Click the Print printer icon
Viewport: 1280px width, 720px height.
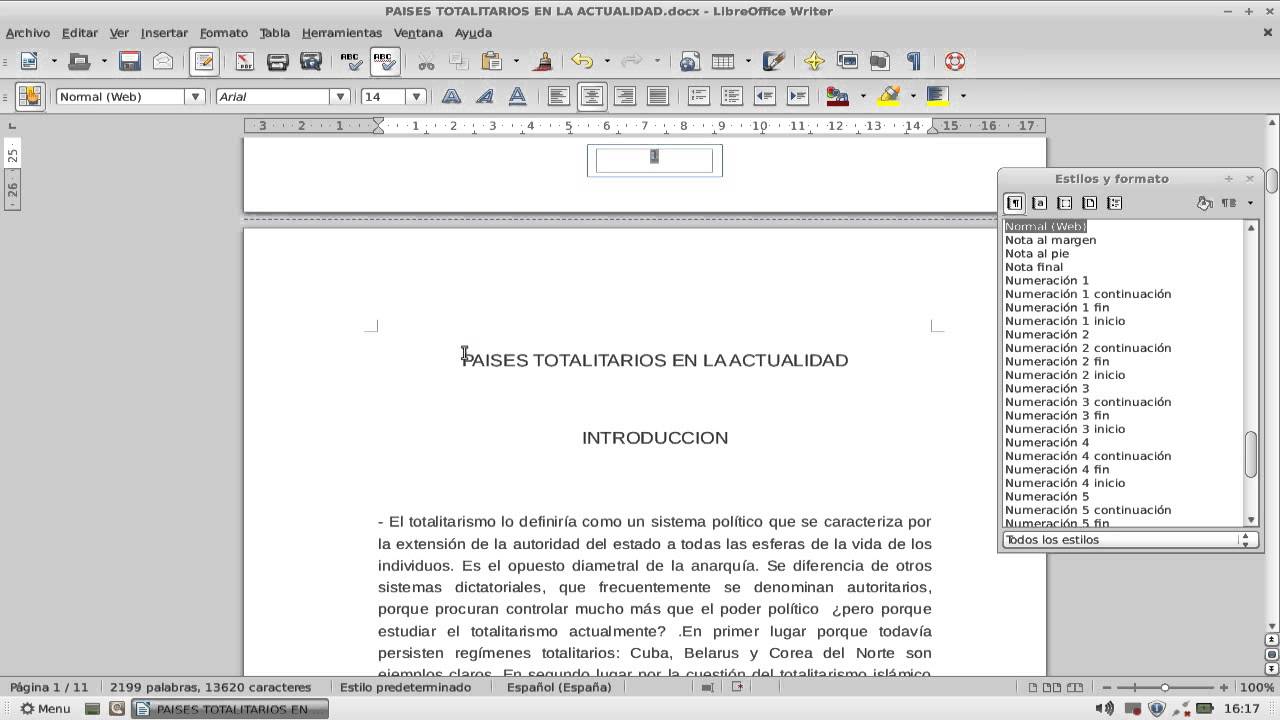point(278,61)
